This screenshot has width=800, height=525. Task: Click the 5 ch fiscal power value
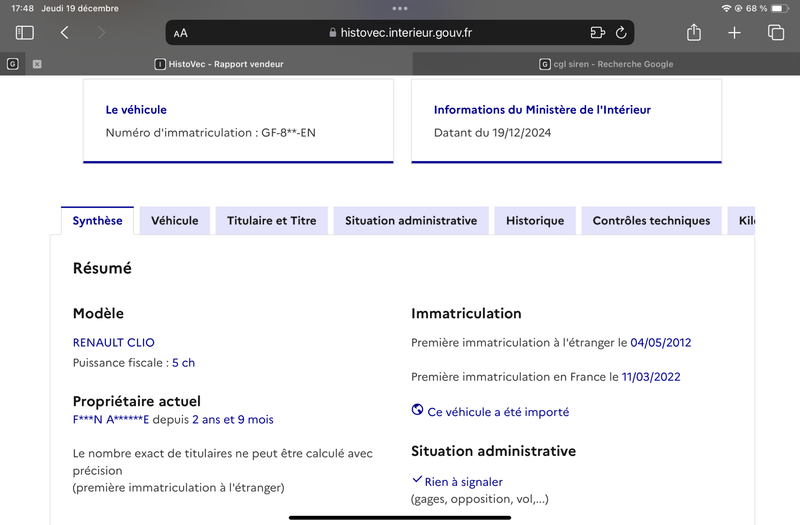183,363
